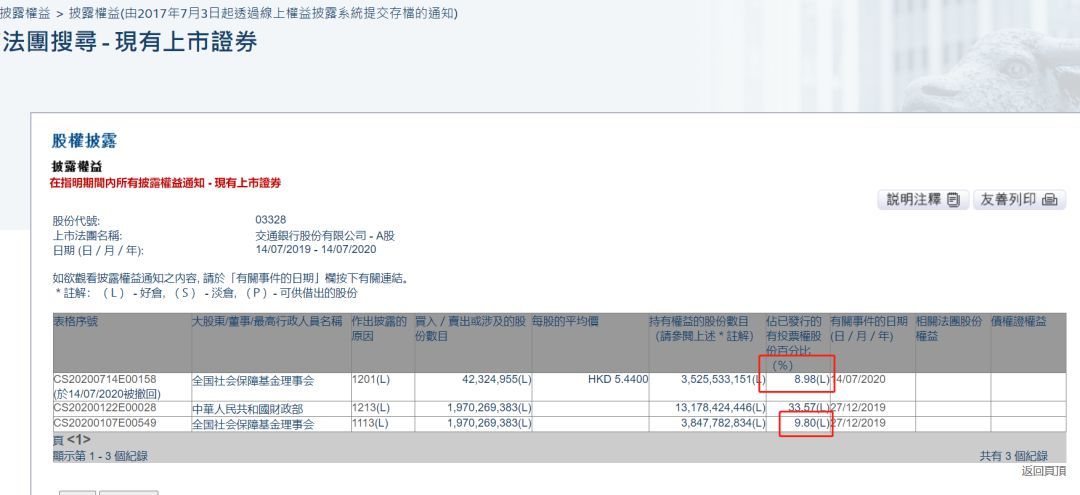Viewport: 1080px width, 495px height.
Task: Click the percentage 33.57(L)
Action: [809, 408]
